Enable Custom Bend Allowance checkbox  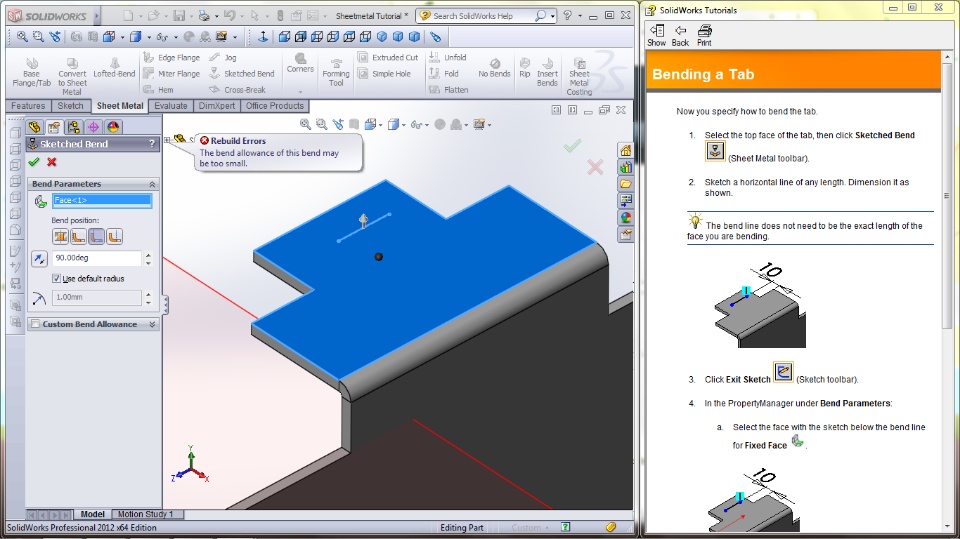coord(36,324)
